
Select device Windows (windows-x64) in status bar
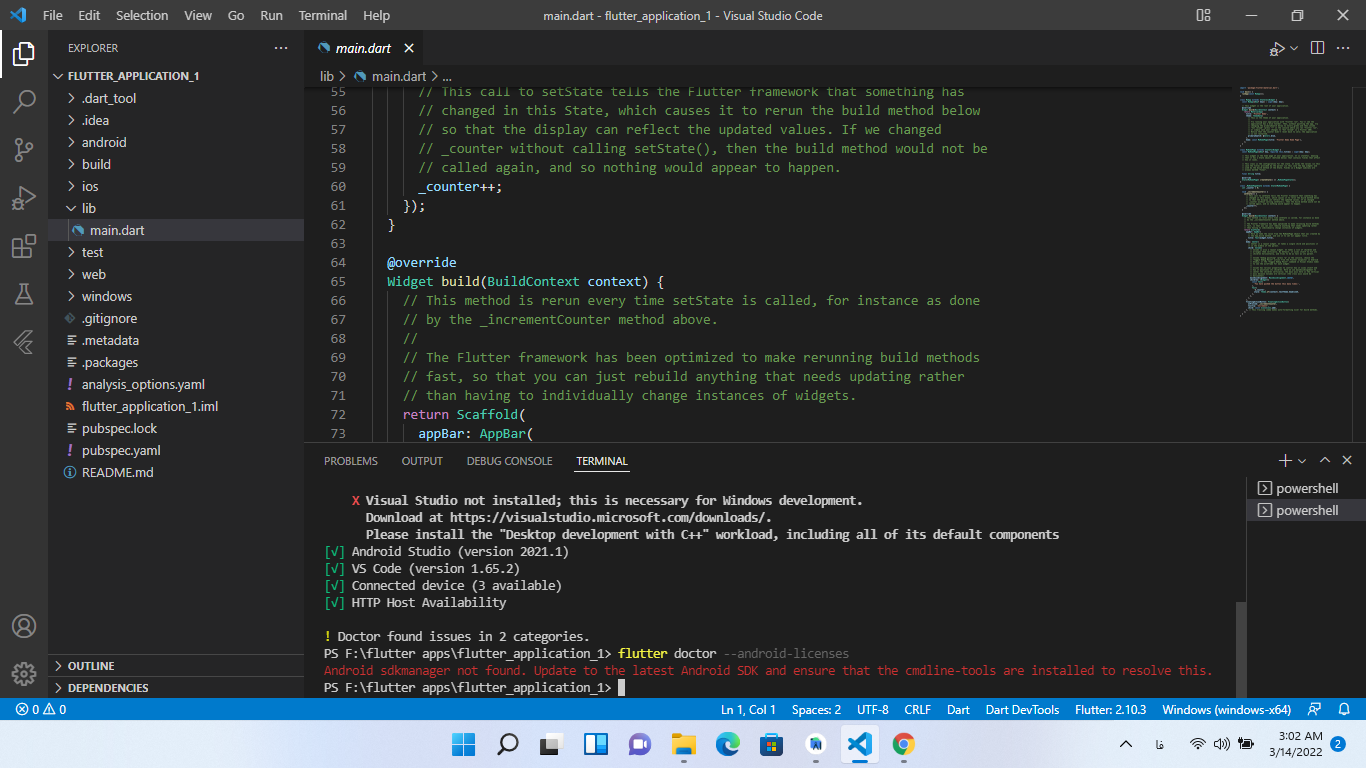point(1226,709)
